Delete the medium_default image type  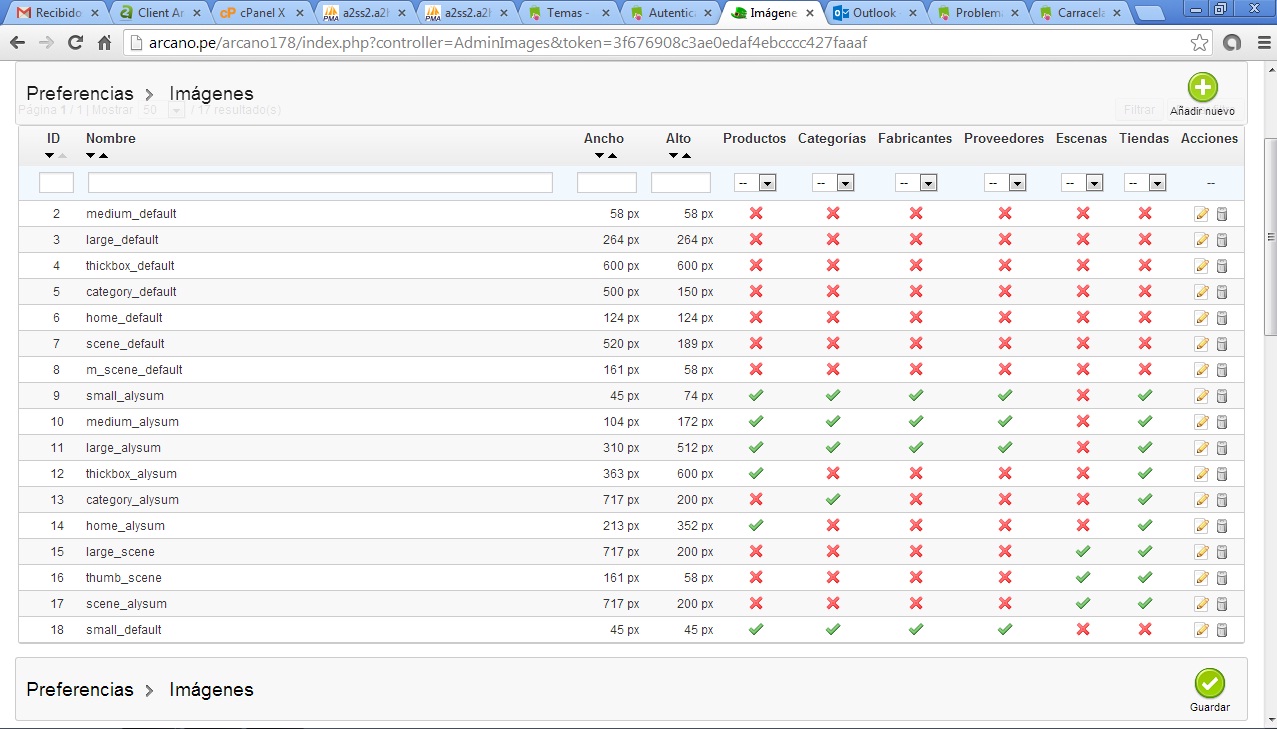coord(1222,214)
